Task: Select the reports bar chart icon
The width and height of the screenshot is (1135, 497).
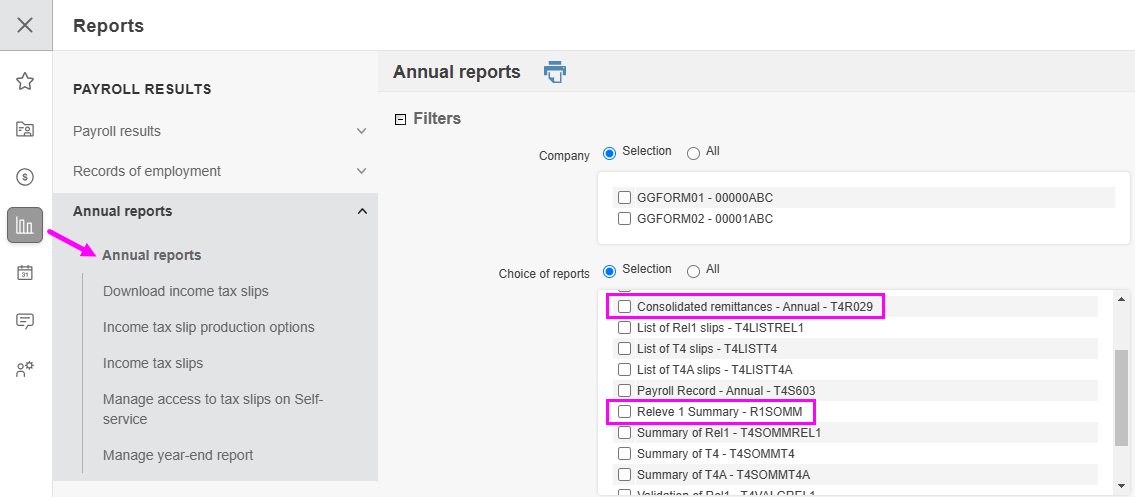Action: pos(25,225)
